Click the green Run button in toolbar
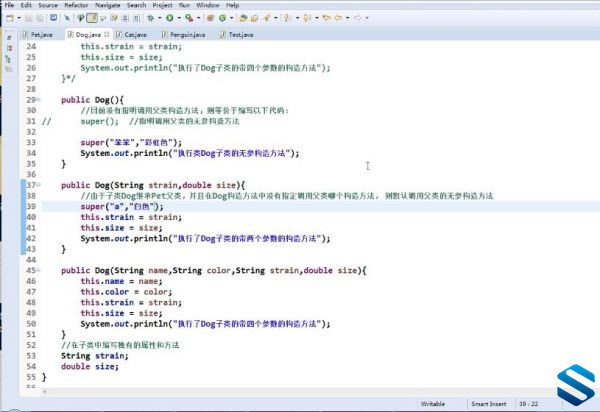 pos(170,18)
